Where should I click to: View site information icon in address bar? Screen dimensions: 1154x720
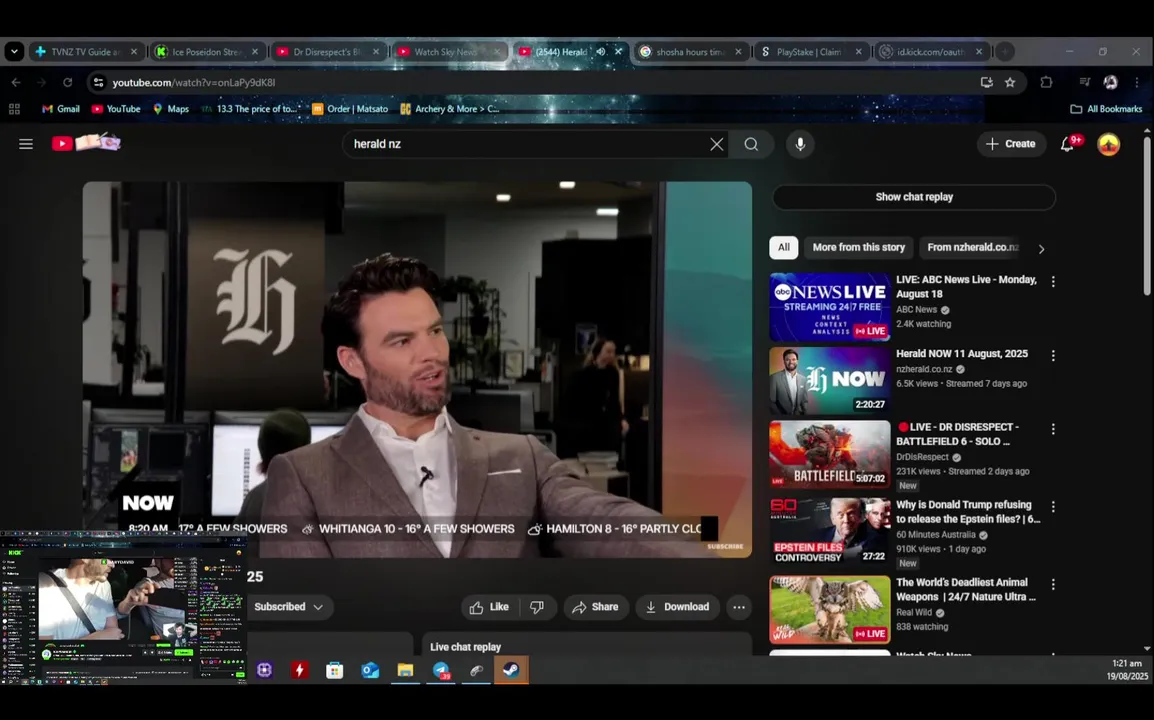tap(98, 82)
